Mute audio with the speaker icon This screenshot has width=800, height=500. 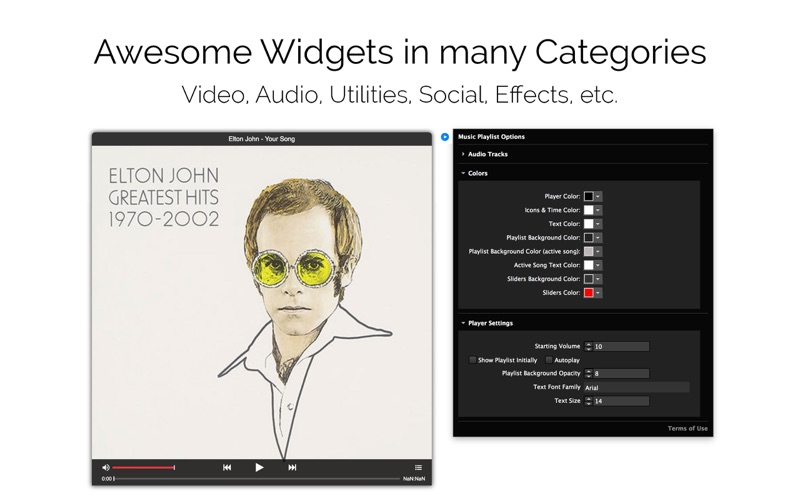105,467
